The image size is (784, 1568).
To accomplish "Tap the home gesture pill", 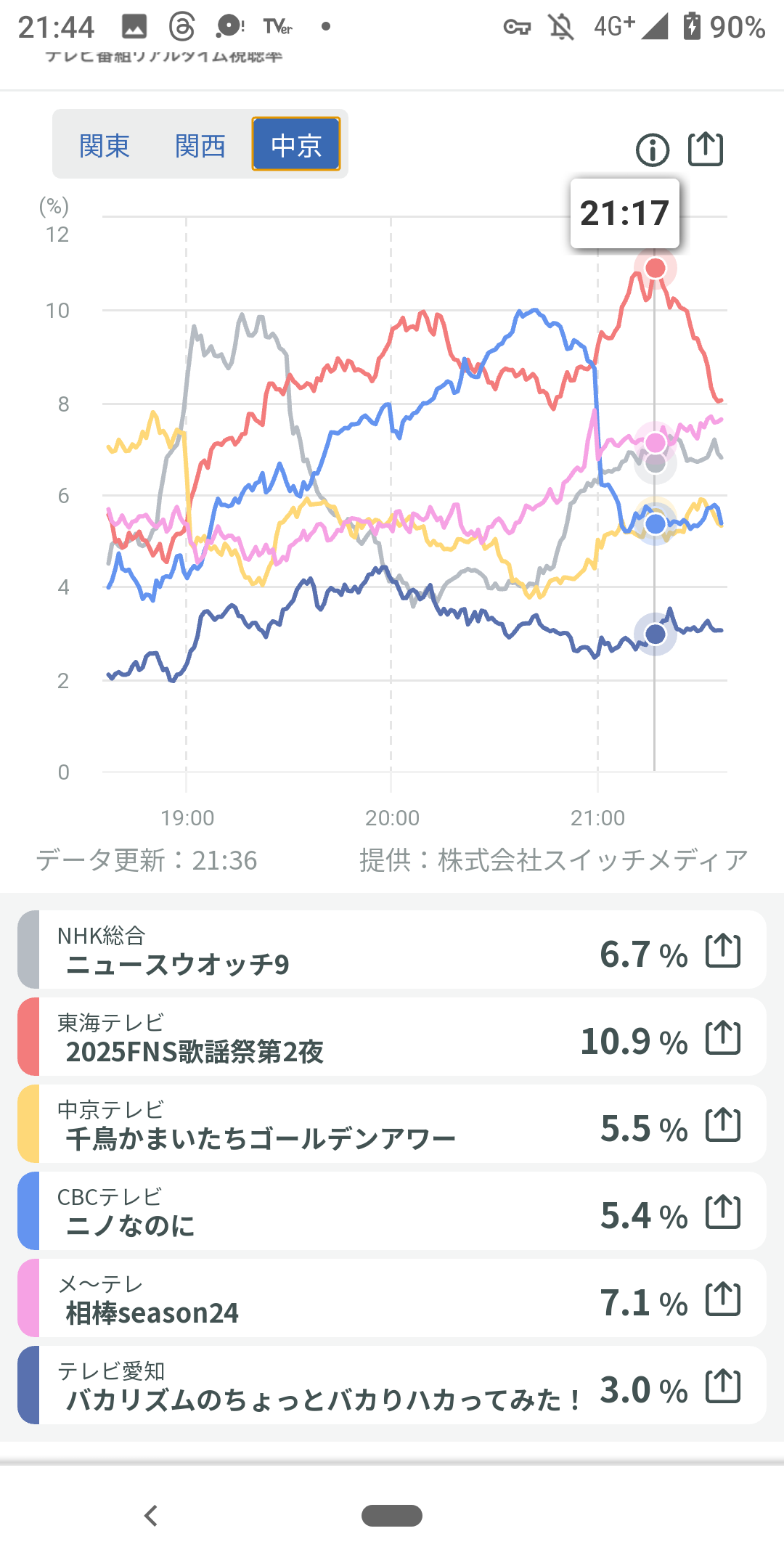I will [392, 1516].
